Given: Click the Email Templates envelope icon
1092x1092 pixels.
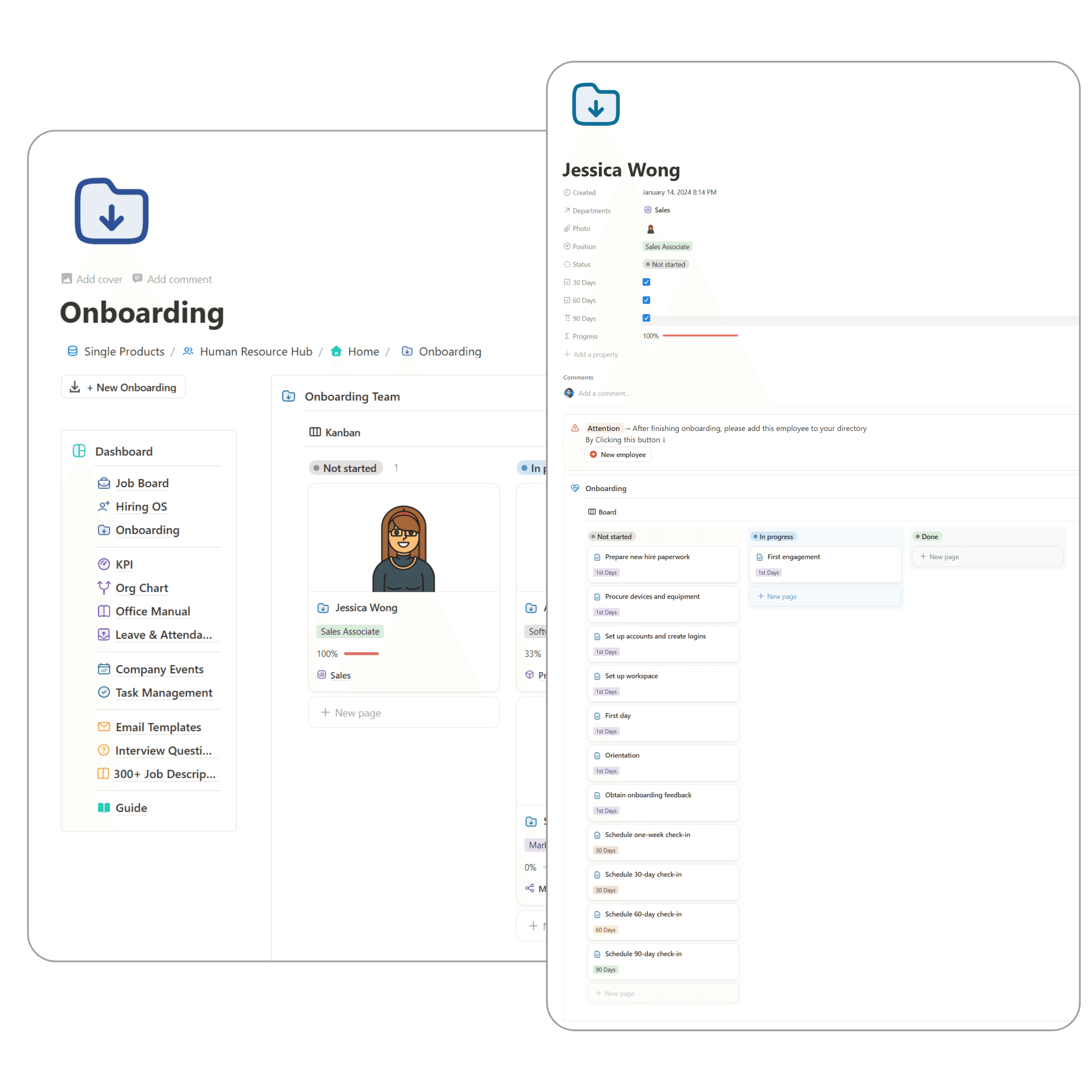Looking at the screenshot, I should click(x=104, y=727).
